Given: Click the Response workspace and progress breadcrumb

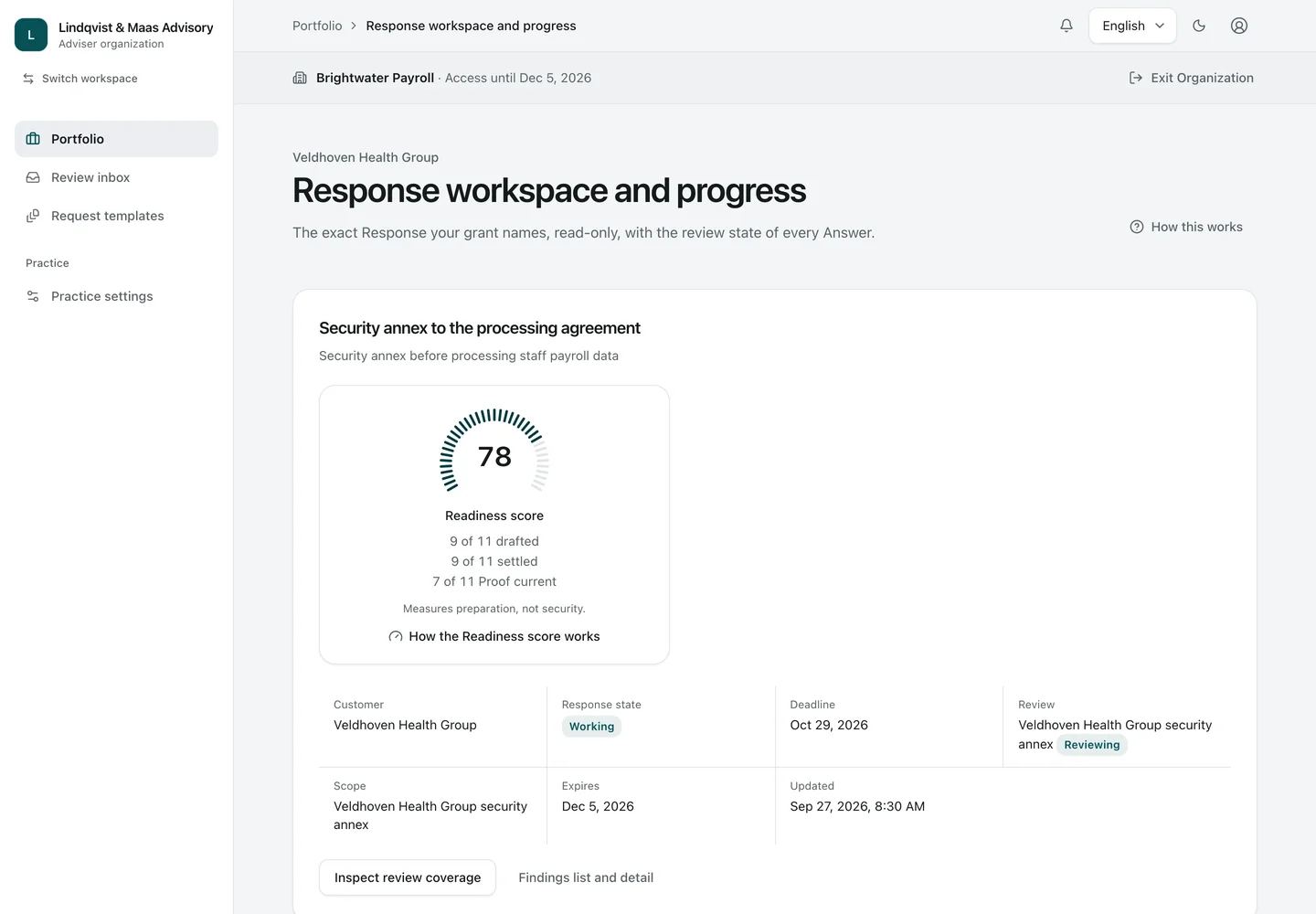Looking at the screenshot, I should (x=471, y=26).
